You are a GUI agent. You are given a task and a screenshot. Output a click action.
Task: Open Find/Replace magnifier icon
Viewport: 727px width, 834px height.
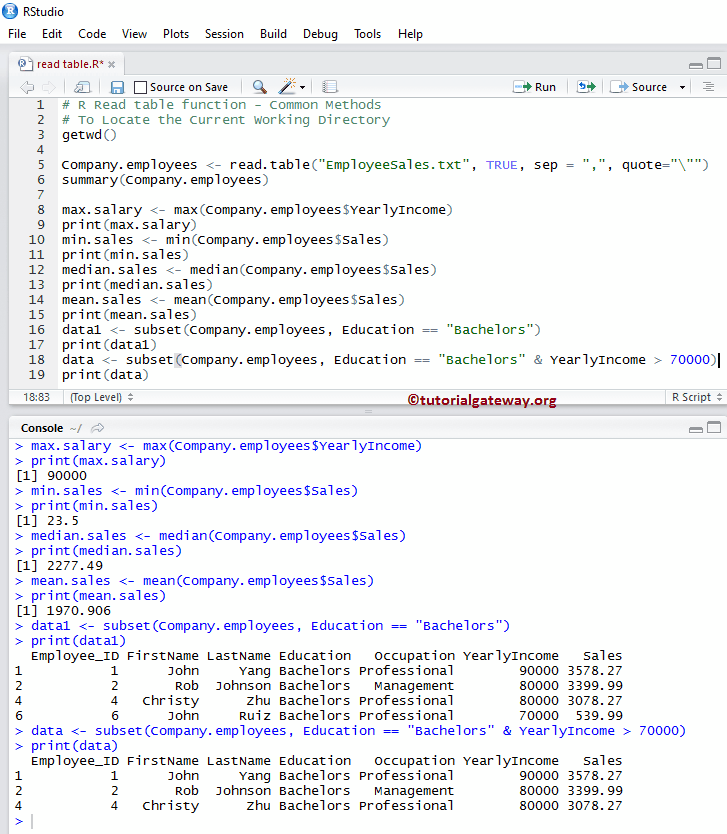(x=259, y=87)
